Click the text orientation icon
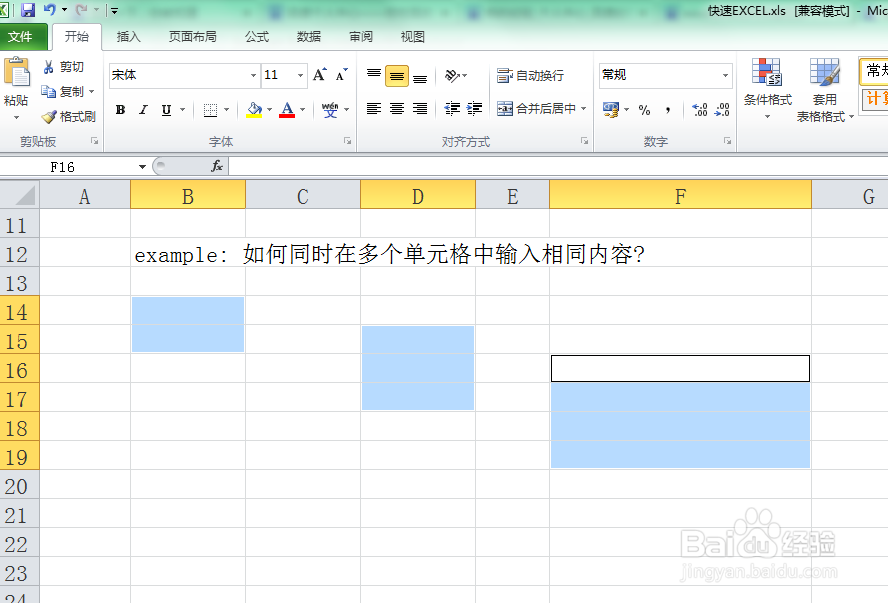Viewport: 888px width, 603px height. point(452,75)
